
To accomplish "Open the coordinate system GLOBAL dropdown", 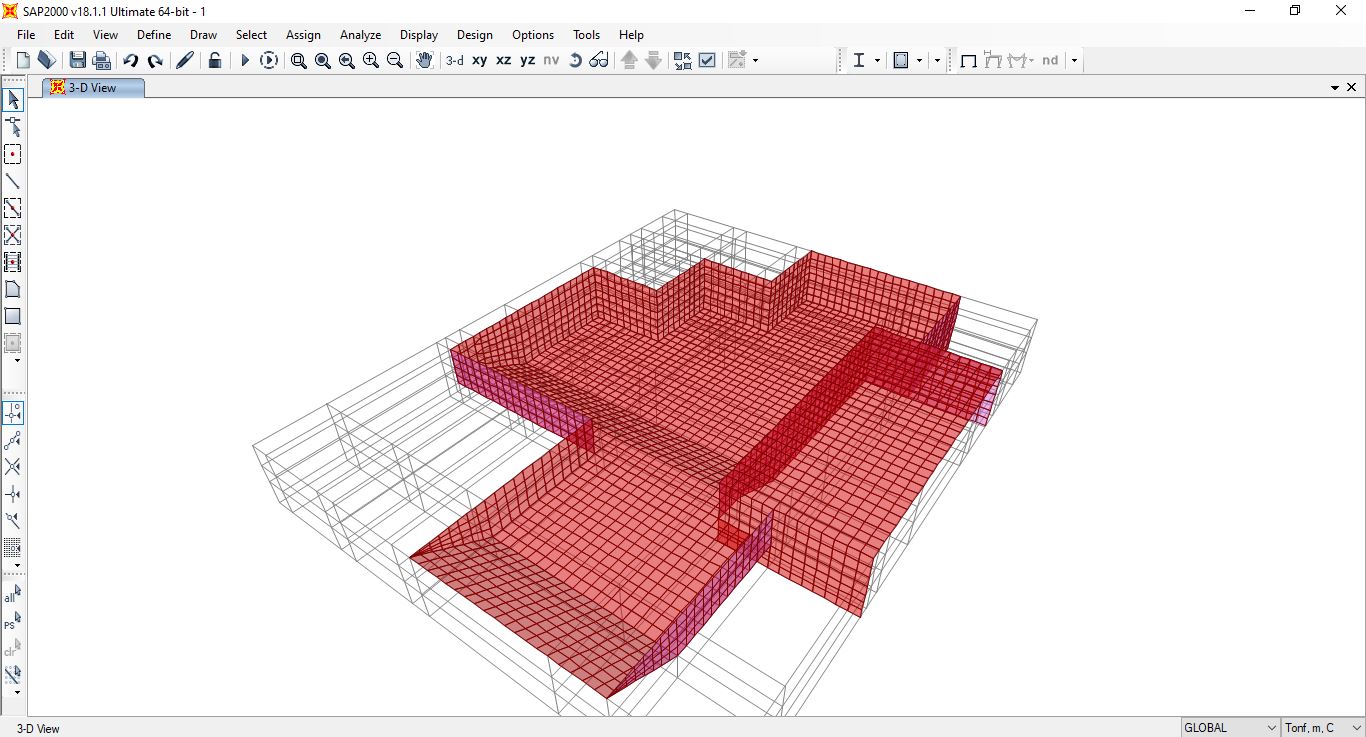I will (1231, 728).
